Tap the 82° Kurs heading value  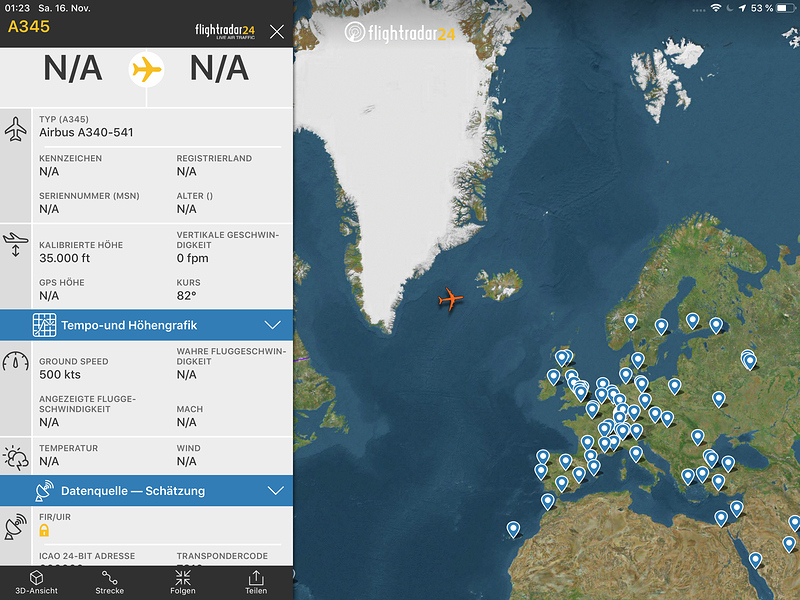[x=186, y=296]
